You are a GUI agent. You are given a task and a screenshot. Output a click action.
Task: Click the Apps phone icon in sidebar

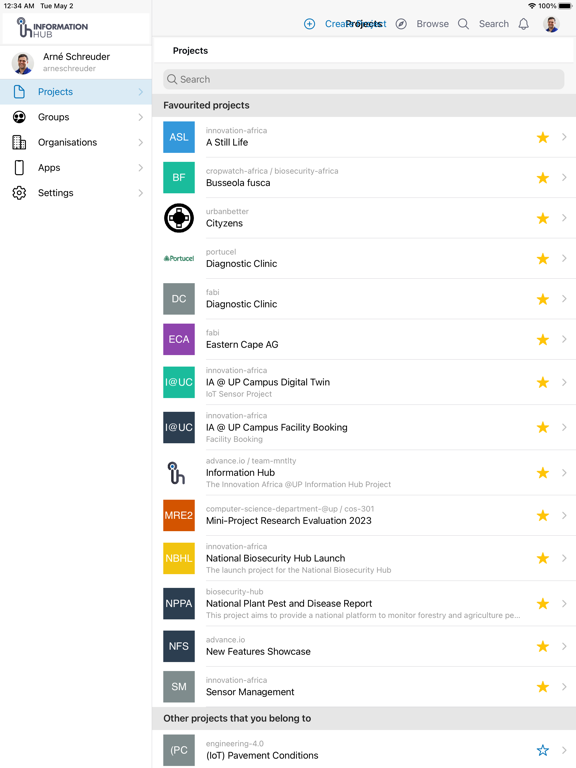point(19,168)
